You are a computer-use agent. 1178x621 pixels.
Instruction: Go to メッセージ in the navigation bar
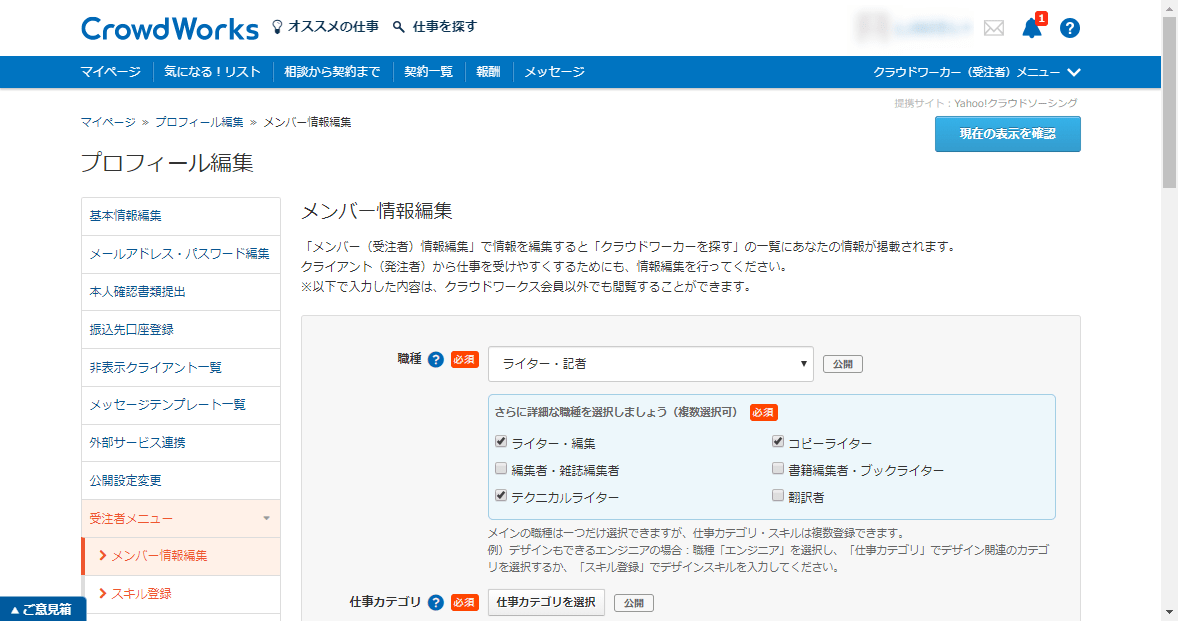pyautogui.click(x=554, y=72)
